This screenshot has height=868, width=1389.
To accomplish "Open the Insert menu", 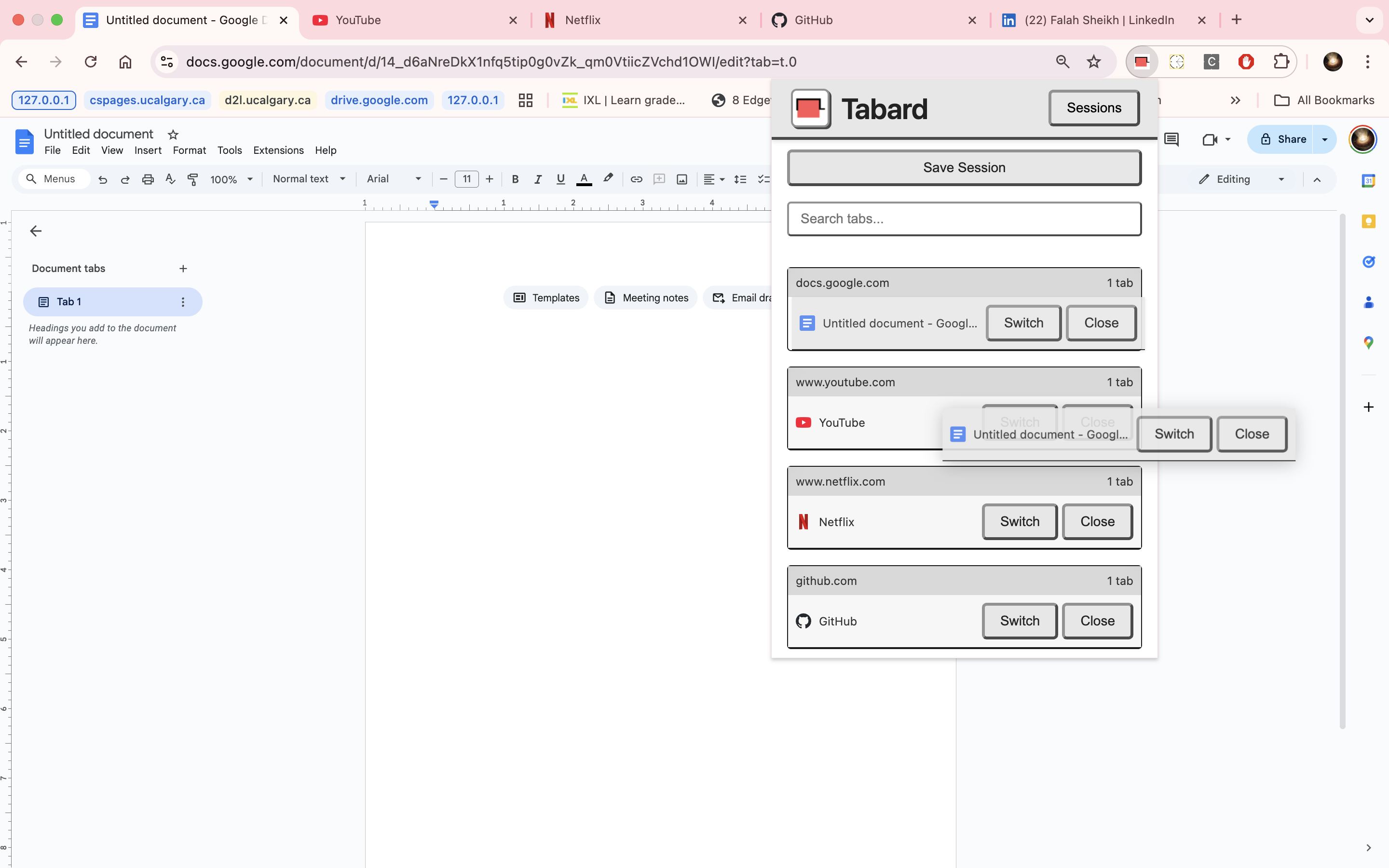I will click(x=148, y=150).
